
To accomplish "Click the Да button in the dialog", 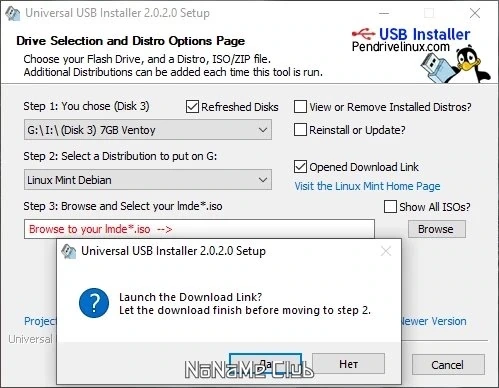I will (266, 364).
